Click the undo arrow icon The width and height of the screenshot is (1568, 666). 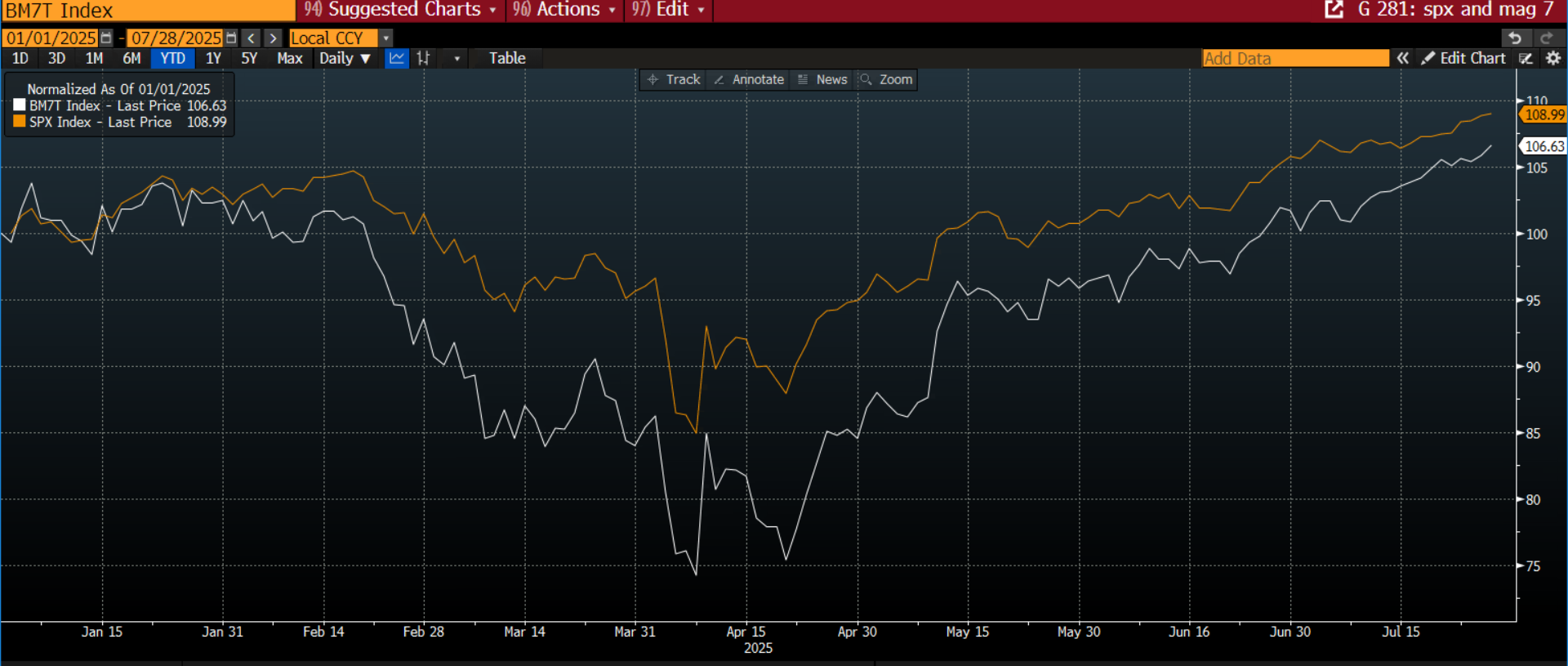[1515, 38]
